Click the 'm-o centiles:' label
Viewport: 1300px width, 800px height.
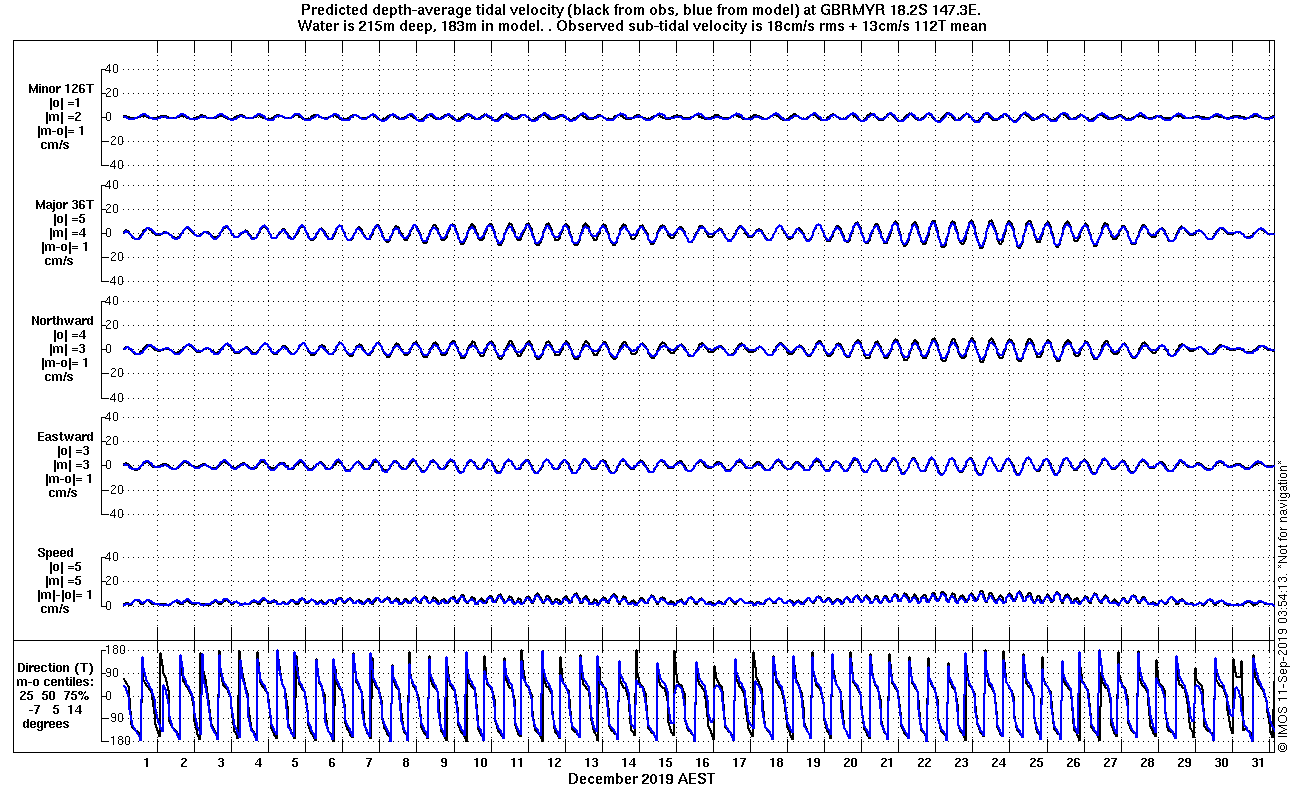(x=55, y=682)
